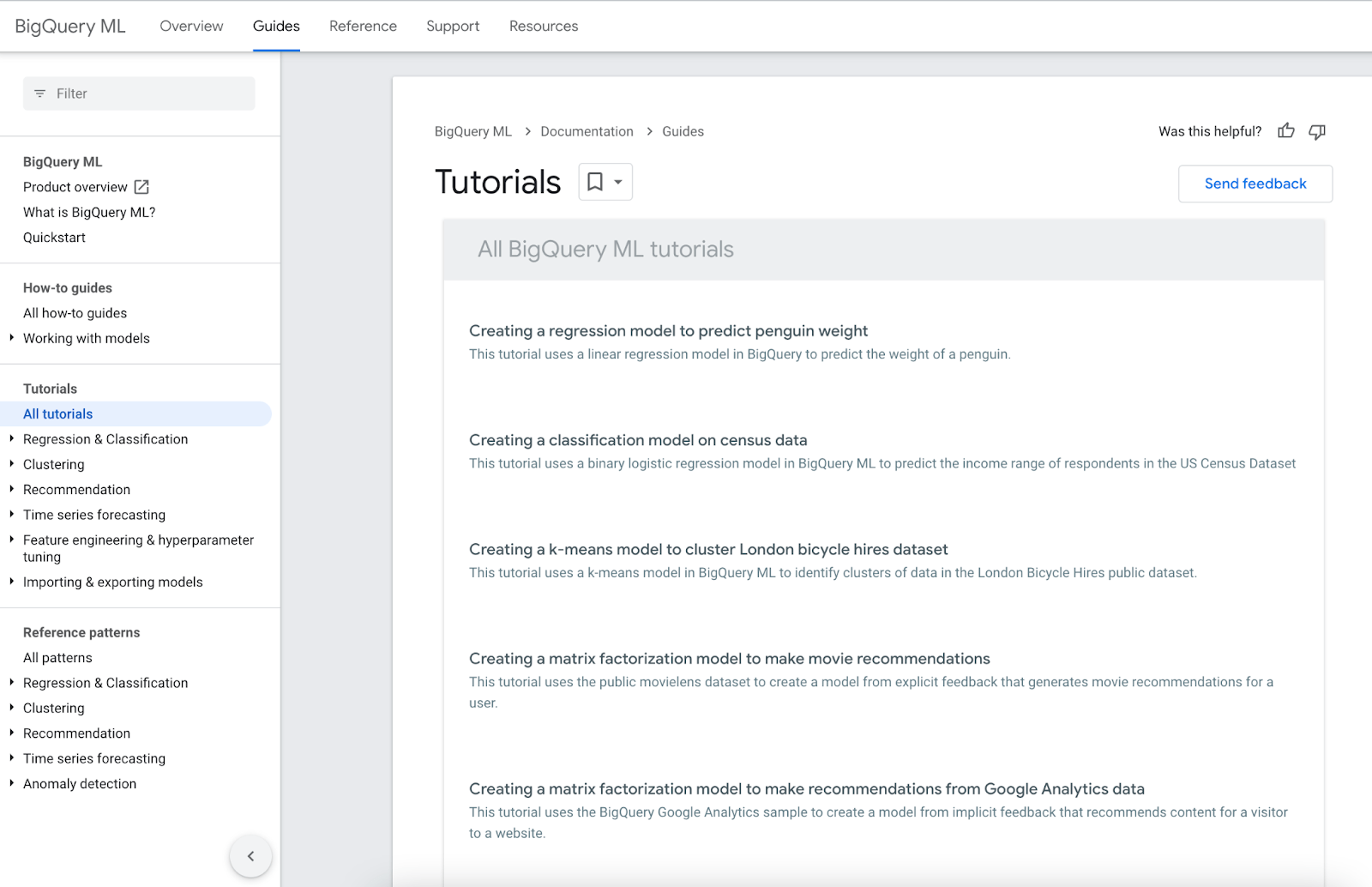Click the Tutorials sidebar section heading

tap(50, 389)
